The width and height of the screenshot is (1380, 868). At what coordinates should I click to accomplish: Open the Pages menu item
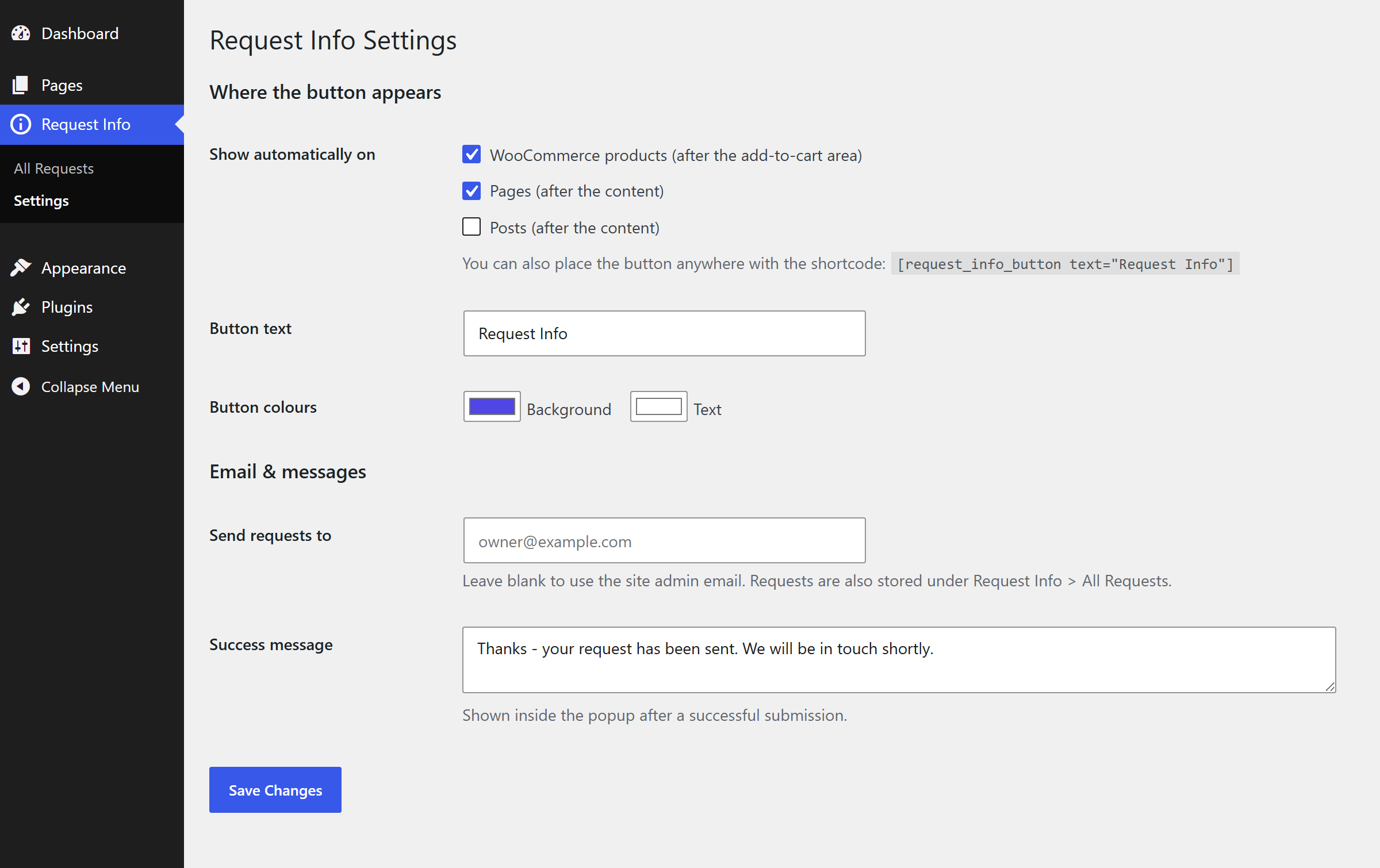(x=92, y=85)
